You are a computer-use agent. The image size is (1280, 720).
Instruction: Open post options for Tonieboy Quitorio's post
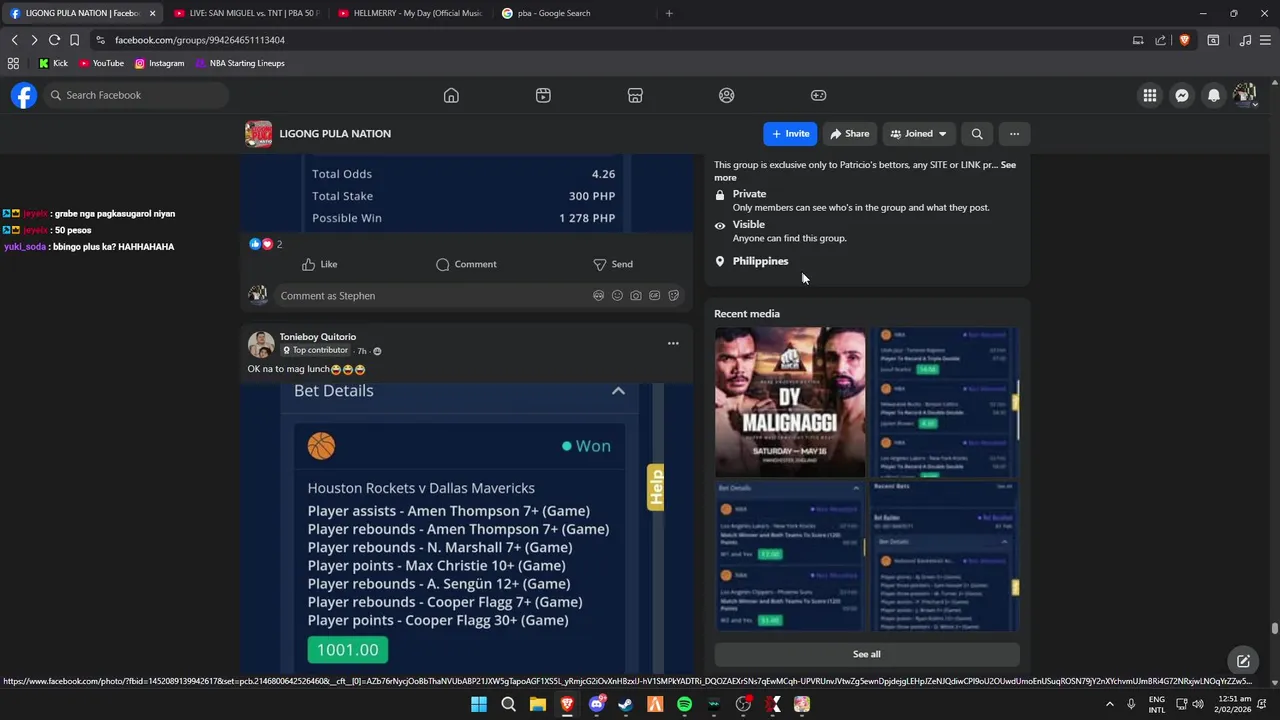673,343
